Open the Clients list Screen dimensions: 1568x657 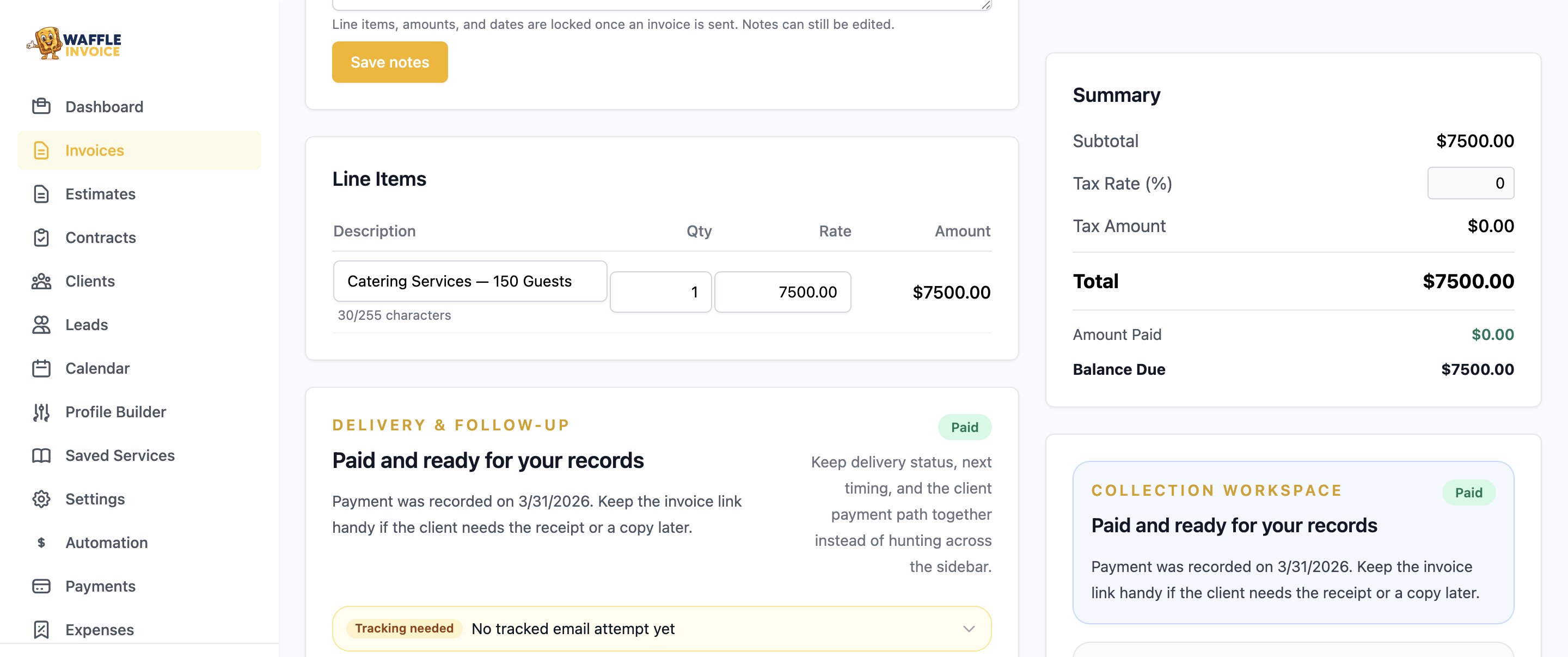(139, 281)
